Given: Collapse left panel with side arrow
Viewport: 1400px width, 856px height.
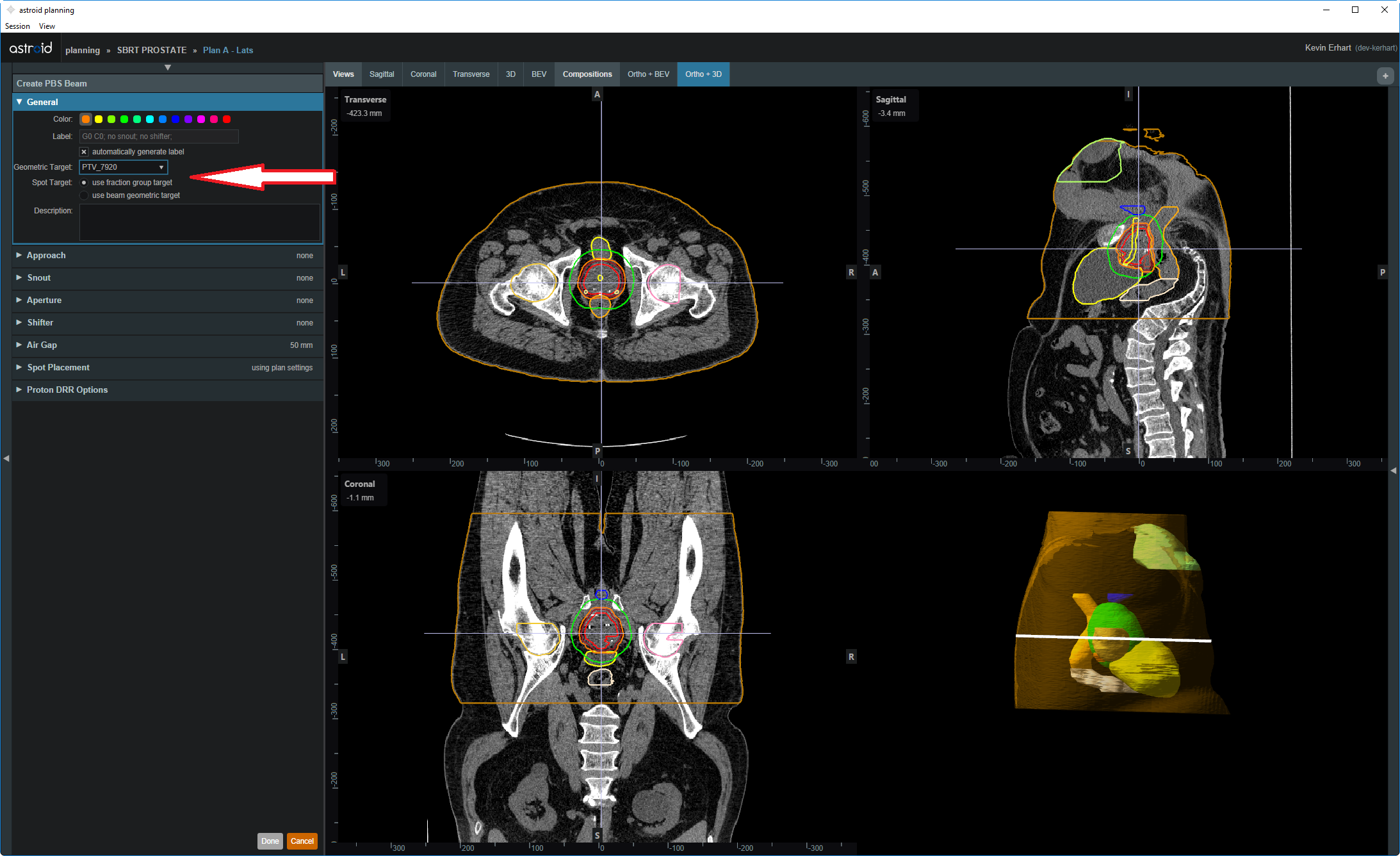Looking at the screenshot, I should [6, 458].
